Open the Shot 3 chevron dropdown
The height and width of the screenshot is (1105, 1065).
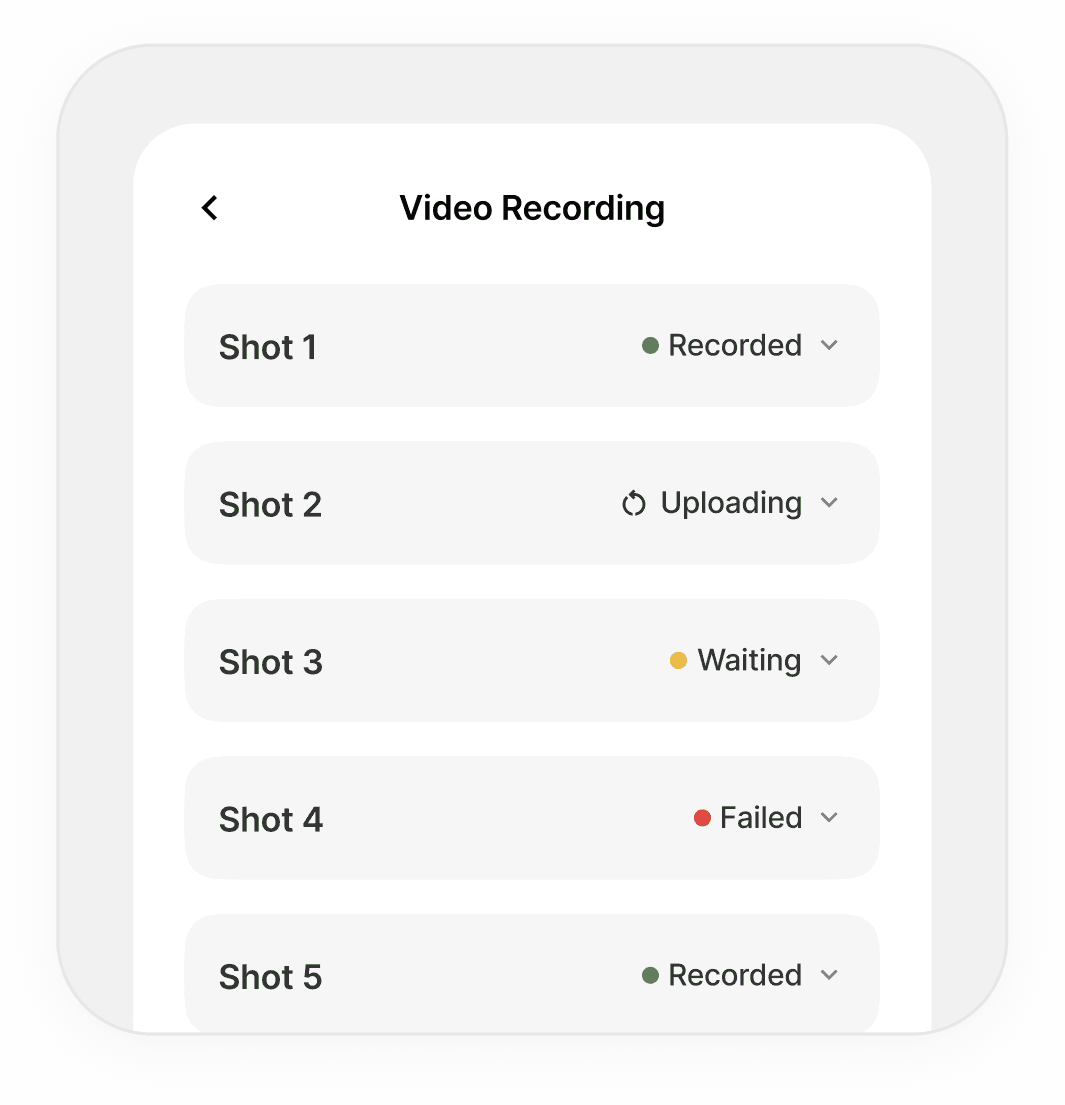829,661
